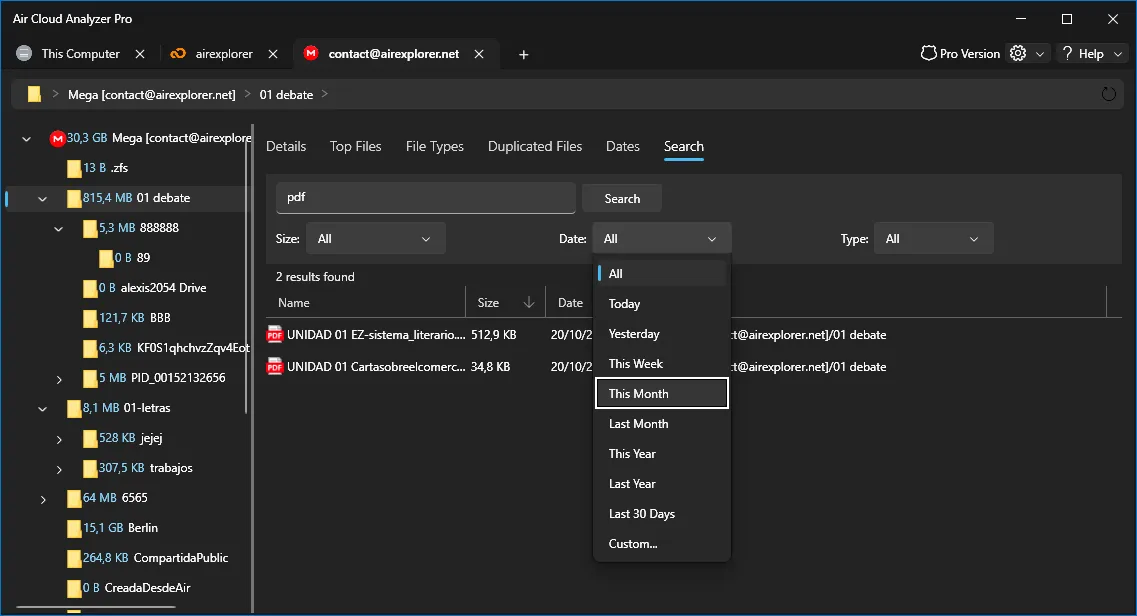The width and height of the screenshot is (1137, 616).
Task: Choose This Year in the Date list
Action: 661,454
